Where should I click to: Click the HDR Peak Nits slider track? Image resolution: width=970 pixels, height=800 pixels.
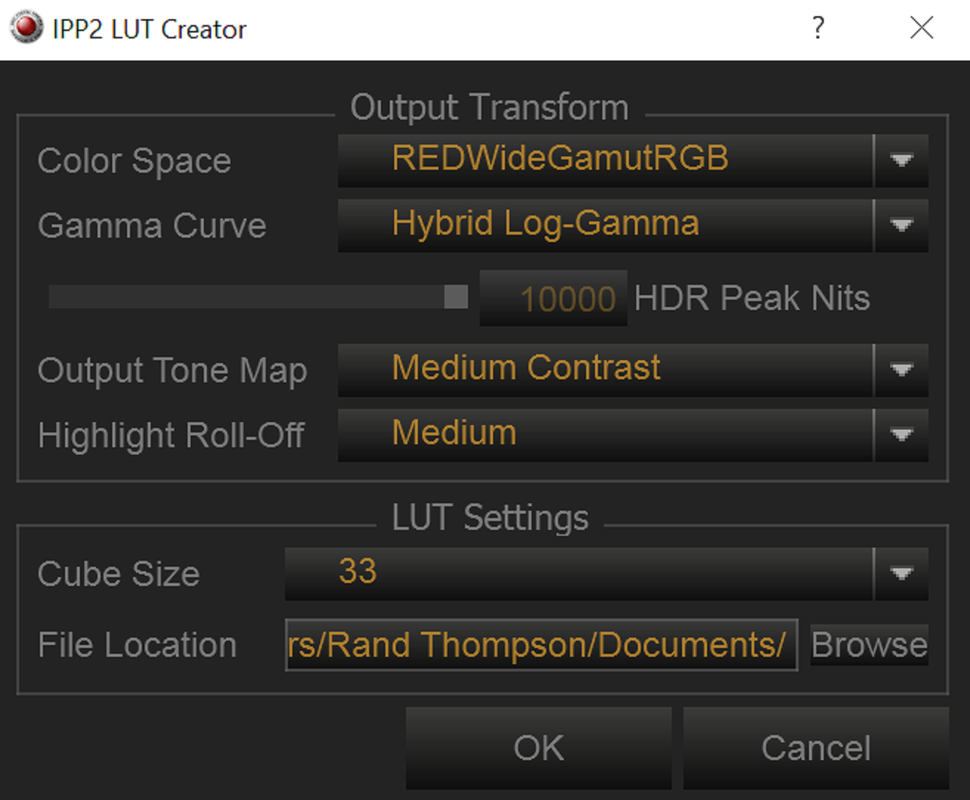pos(258,297)
